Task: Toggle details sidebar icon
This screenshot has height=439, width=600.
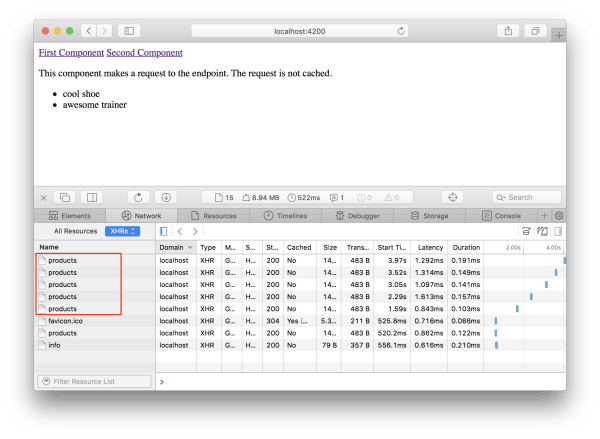Action: (558, 231)
